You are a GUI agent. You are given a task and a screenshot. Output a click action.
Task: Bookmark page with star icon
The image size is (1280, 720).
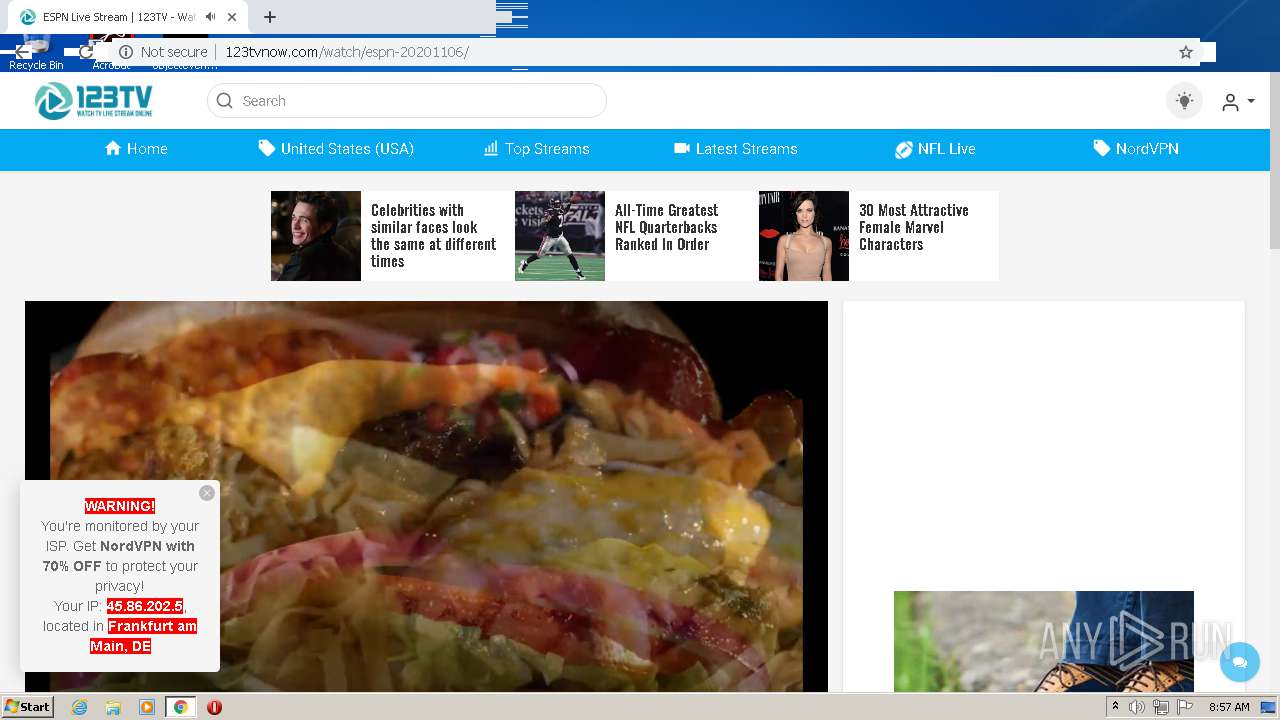tap(1186, 52)
